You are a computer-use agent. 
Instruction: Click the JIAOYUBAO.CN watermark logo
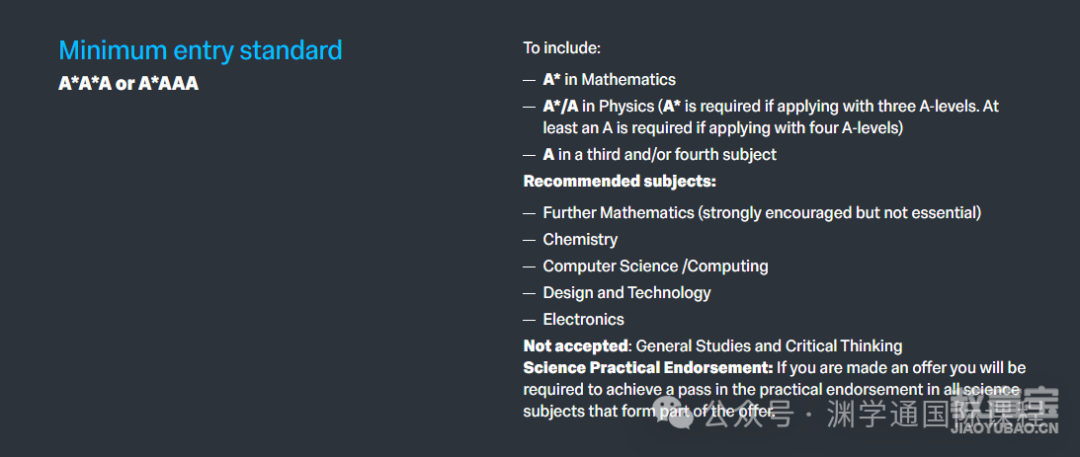(x=1004, y=414)
